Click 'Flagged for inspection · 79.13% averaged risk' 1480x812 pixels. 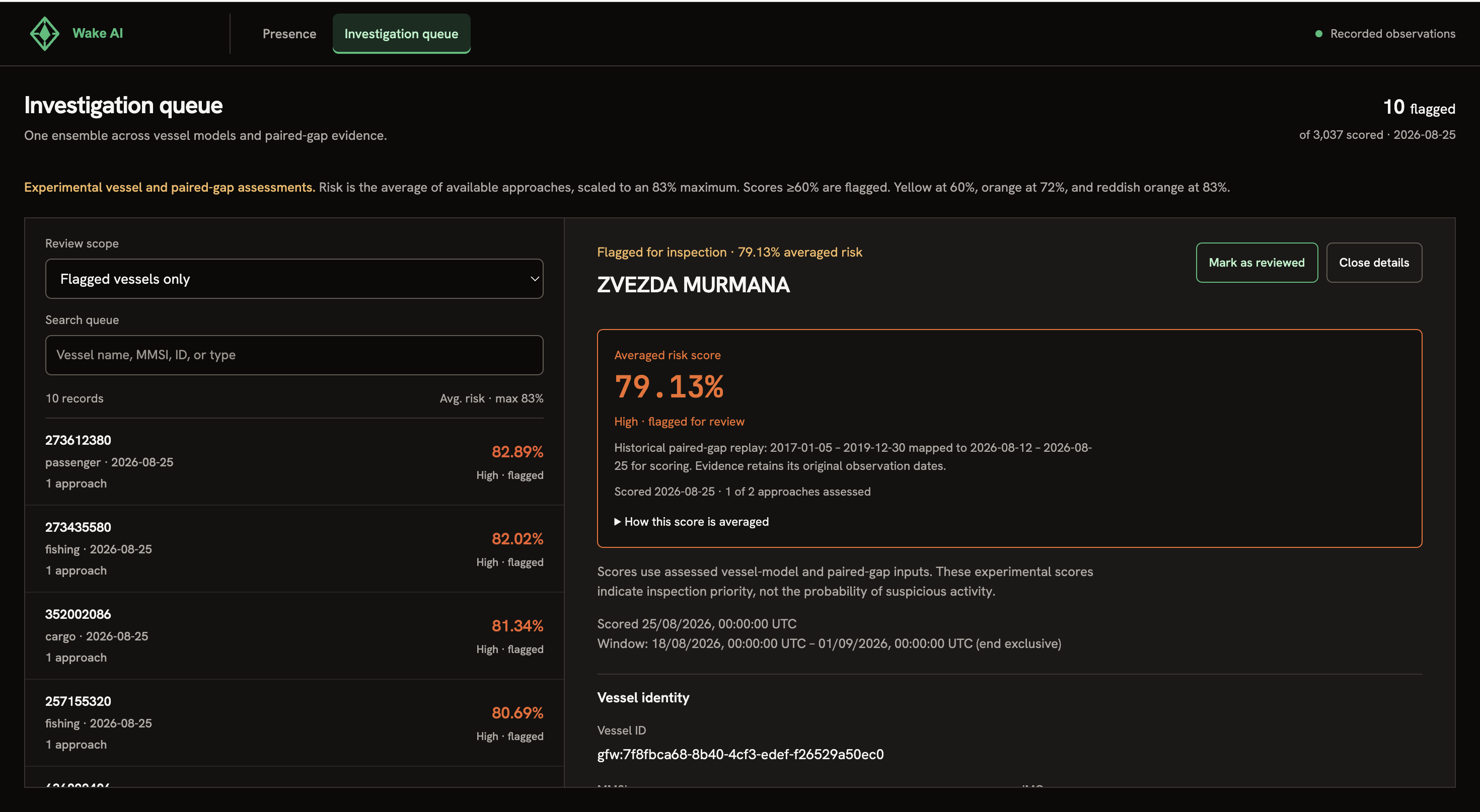pos(729,252)
